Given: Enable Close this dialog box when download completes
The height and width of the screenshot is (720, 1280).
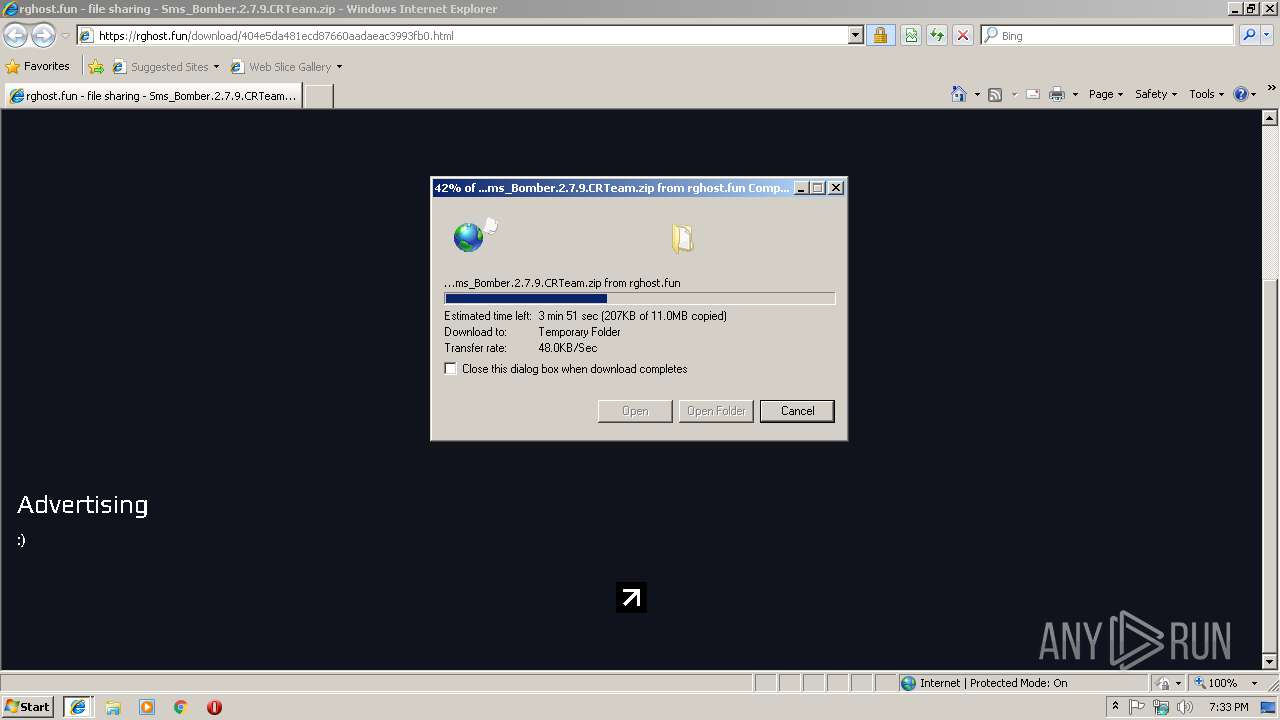Looking at the screenshot, I should click(x=451, y=369).
